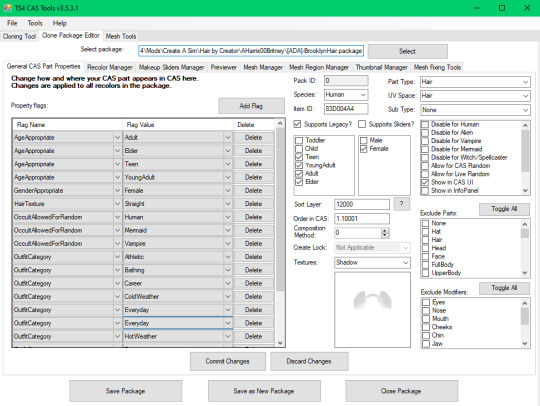Open the Previewer tab
The width and height of the screenshot is (540, 406).
pyautogui.click(x=224, y=67)
